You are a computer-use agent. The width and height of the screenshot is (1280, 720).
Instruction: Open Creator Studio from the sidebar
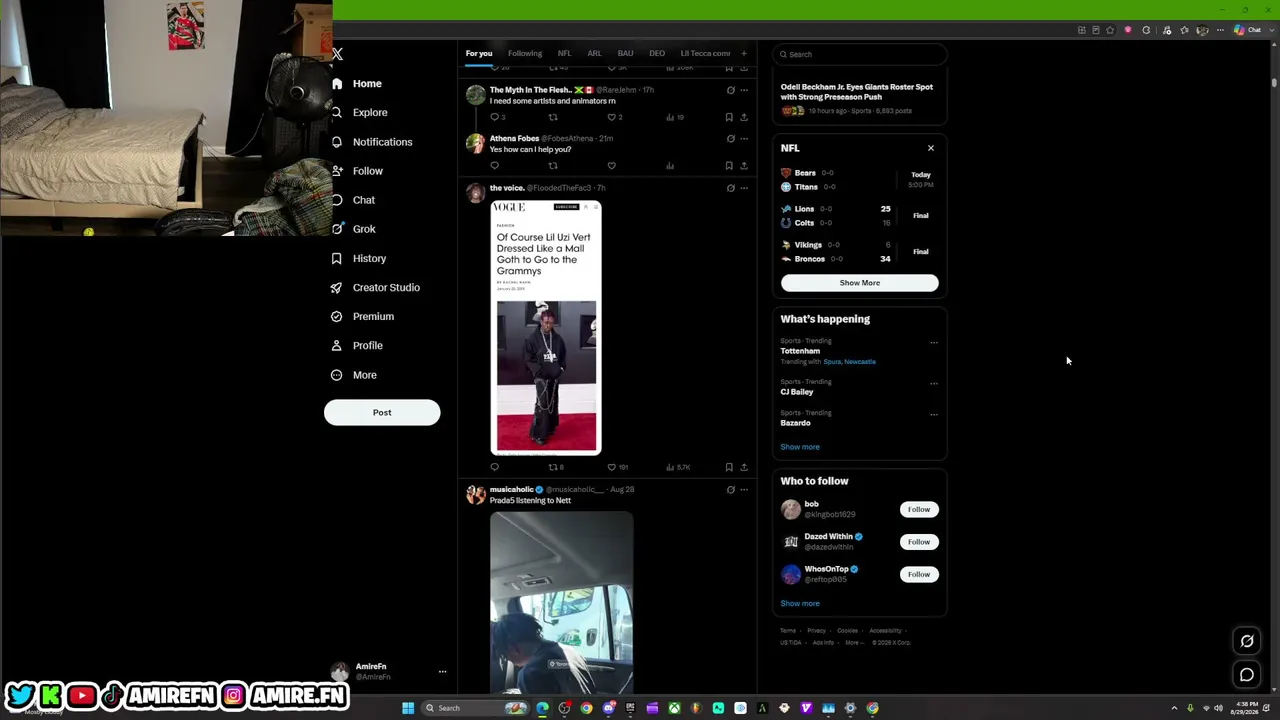point(376,287)
